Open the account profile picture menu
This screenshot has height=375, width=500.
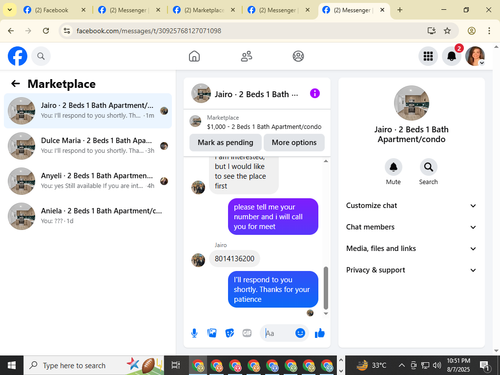(x=475, y=56)
